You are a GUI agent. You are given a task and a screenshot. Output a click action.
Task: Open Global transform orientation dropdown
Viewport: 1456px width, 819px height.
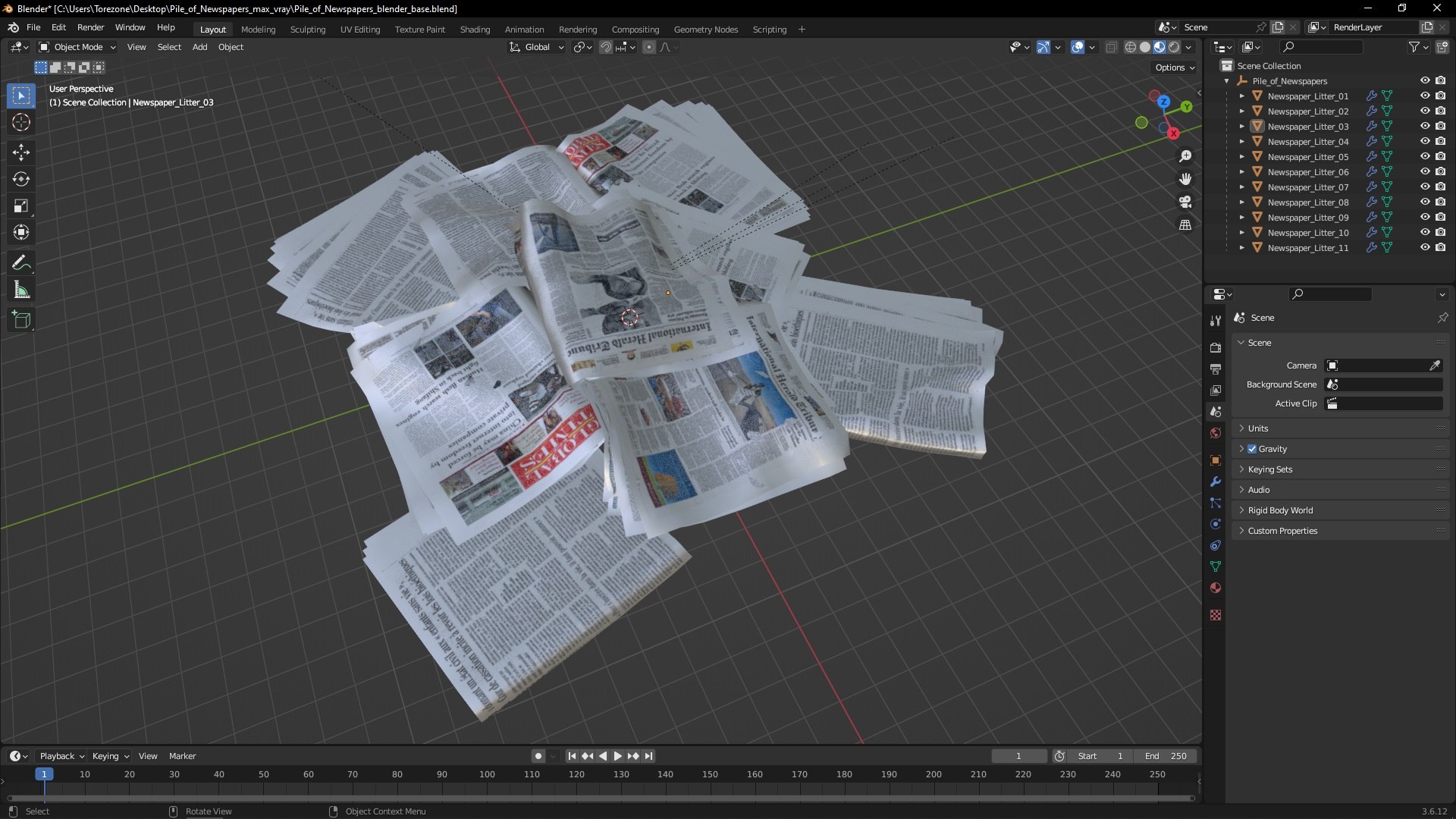pyautogui.click(x=537, y=47)
